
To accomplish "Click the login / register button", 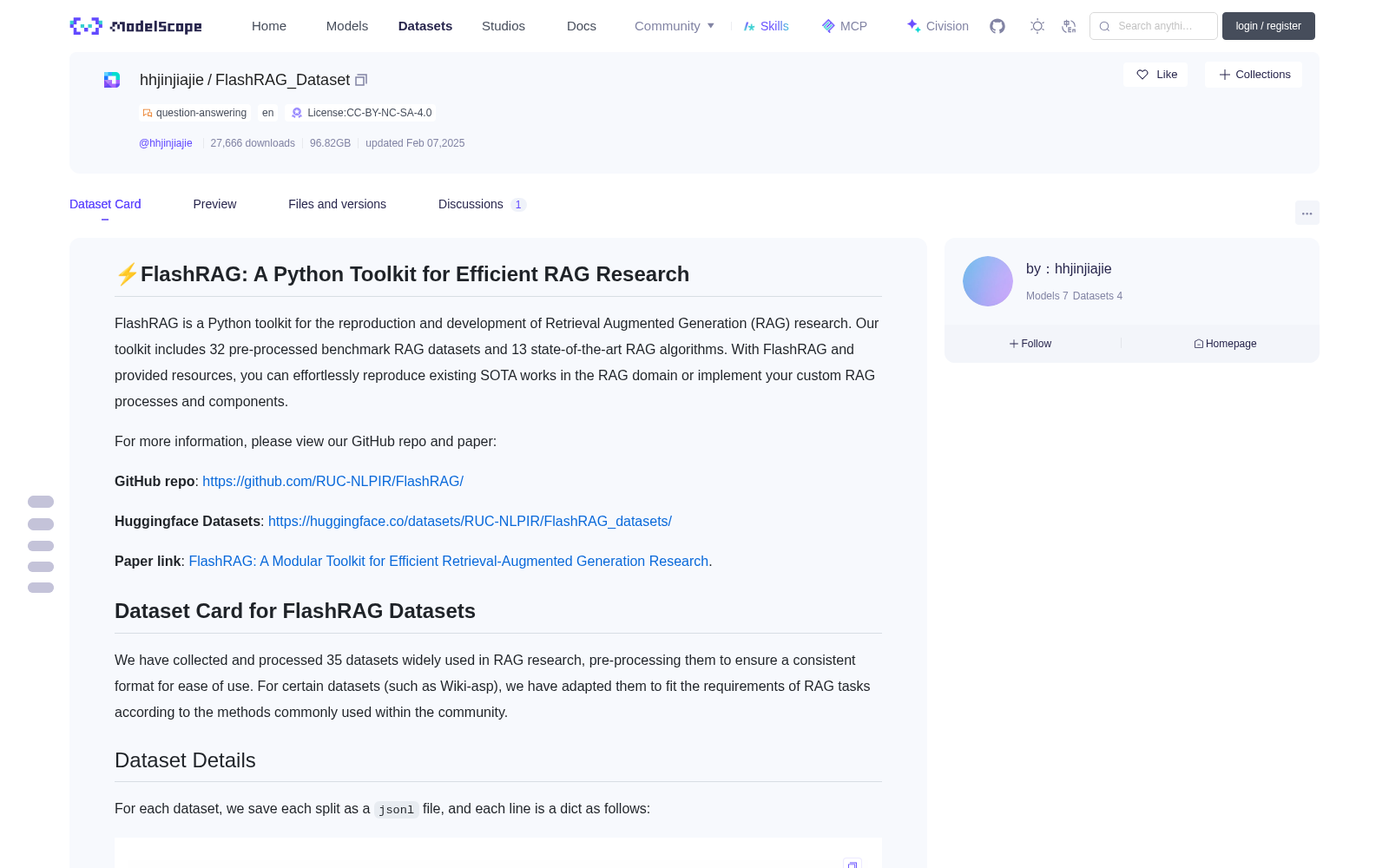I will [x=1268, y=26].
